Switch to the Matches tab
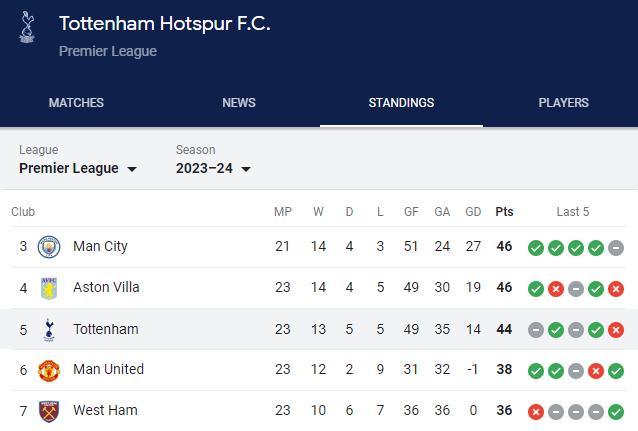 tap(76, 103)
